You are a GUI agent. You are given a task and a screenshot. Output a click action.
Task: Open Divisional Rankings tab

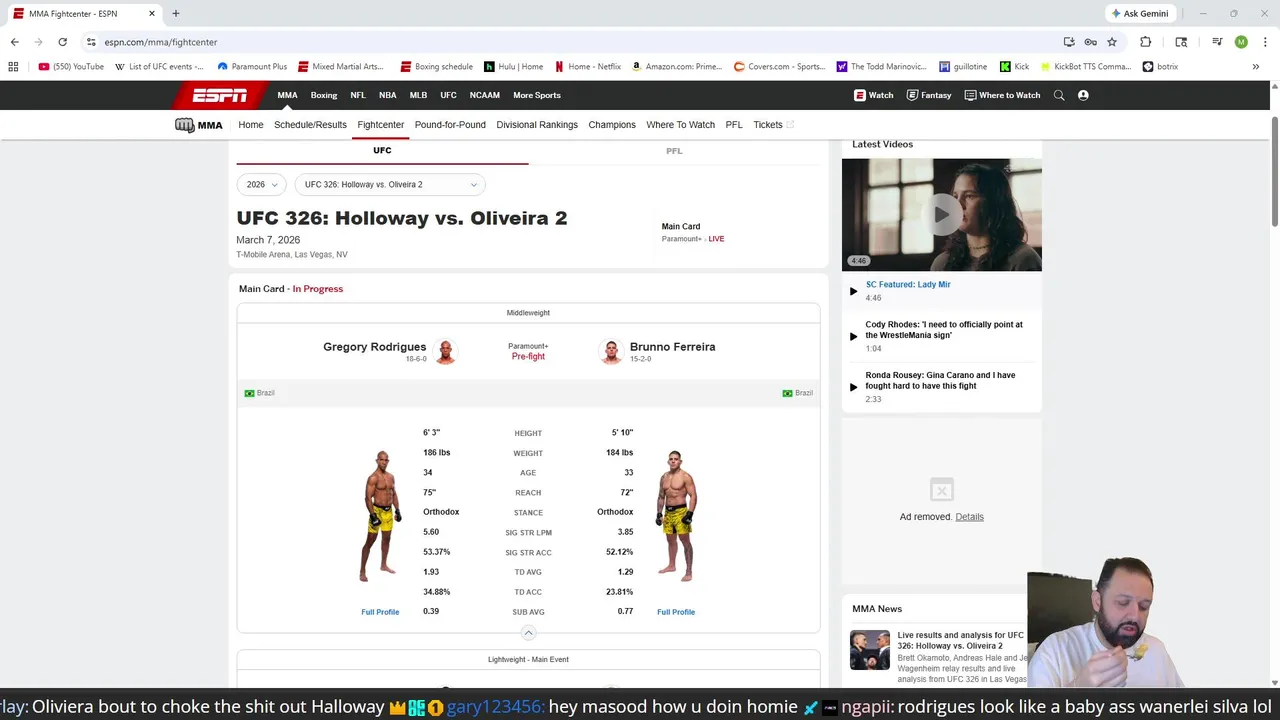[537, 125]
